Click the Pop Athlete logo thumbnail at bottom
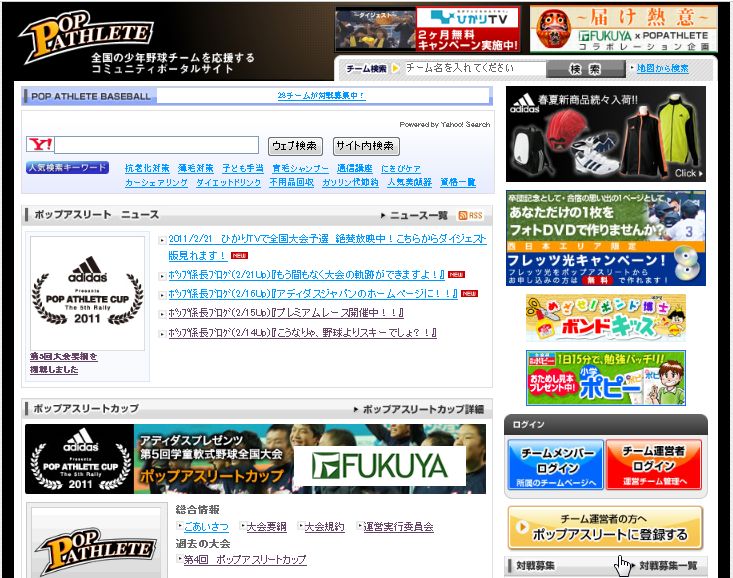Viewport: 733px width, 578px height. [97, 551]
